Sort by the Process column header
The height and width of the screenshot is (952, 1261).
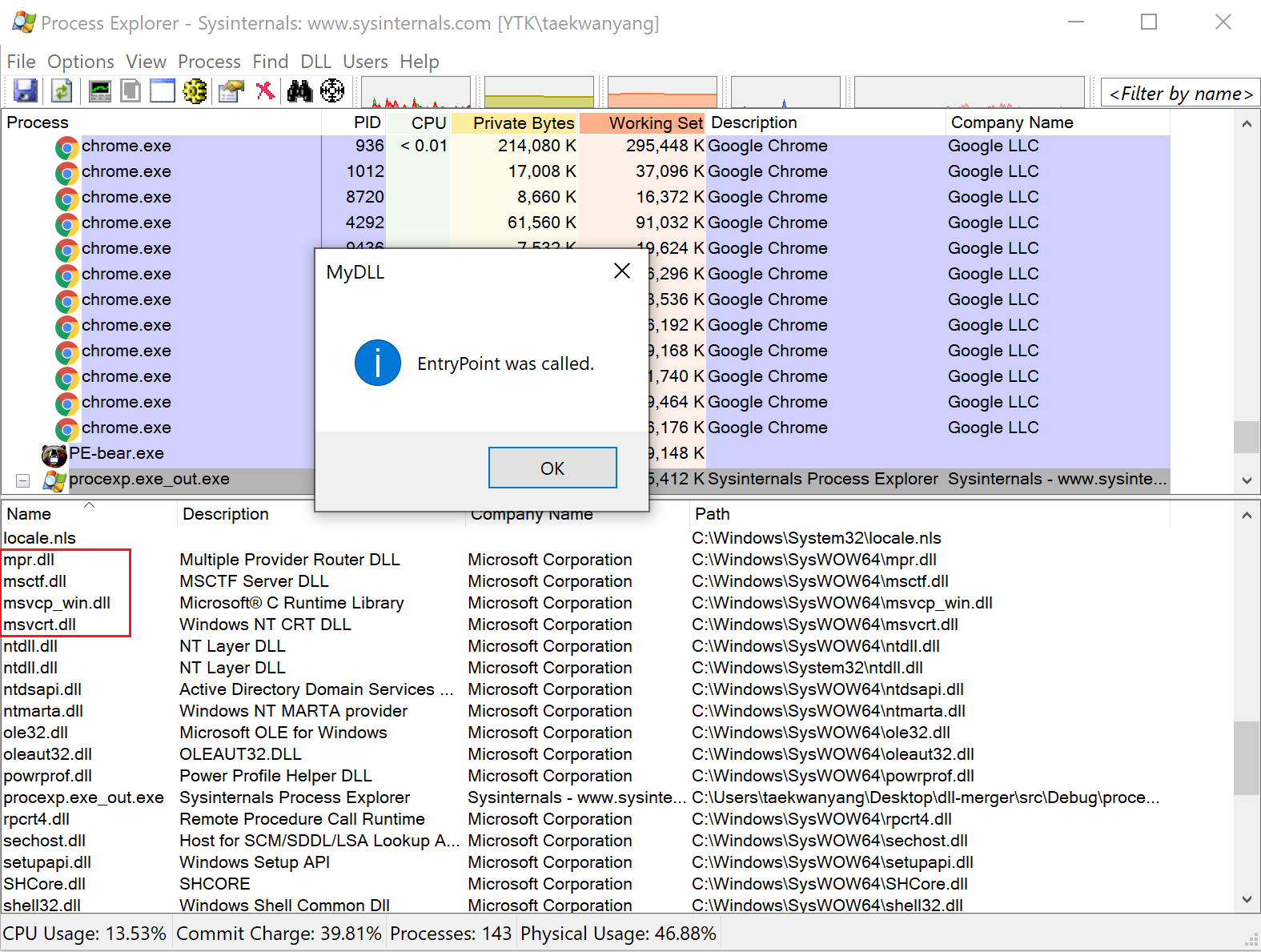tap(161, 123)
